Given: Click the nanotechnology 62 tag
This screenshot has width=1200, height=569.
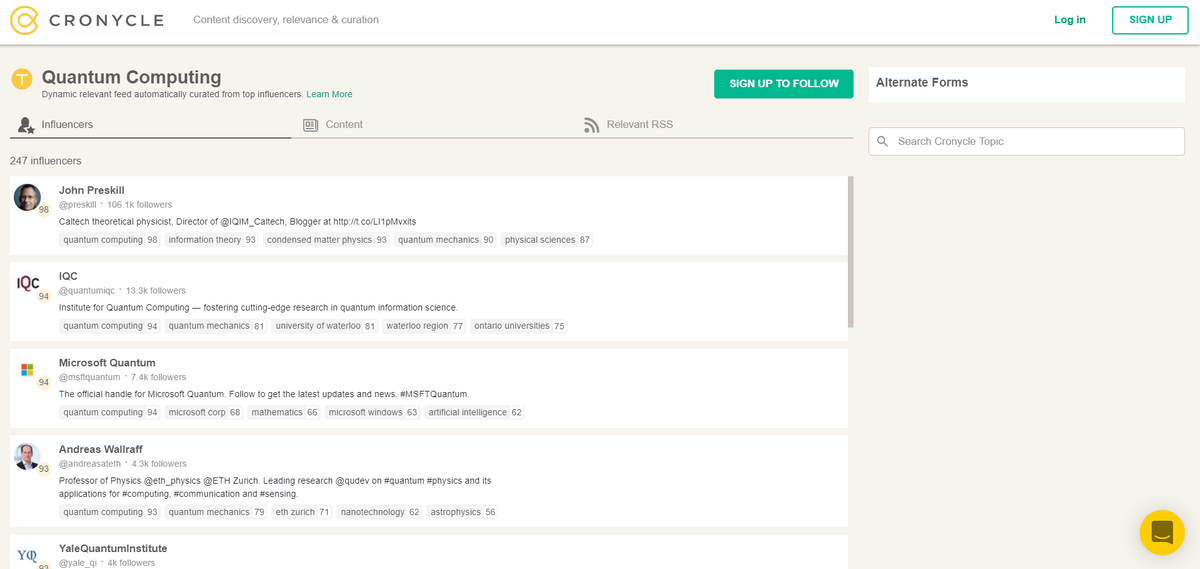Looking at the screenshot, I should pos(379,512).
